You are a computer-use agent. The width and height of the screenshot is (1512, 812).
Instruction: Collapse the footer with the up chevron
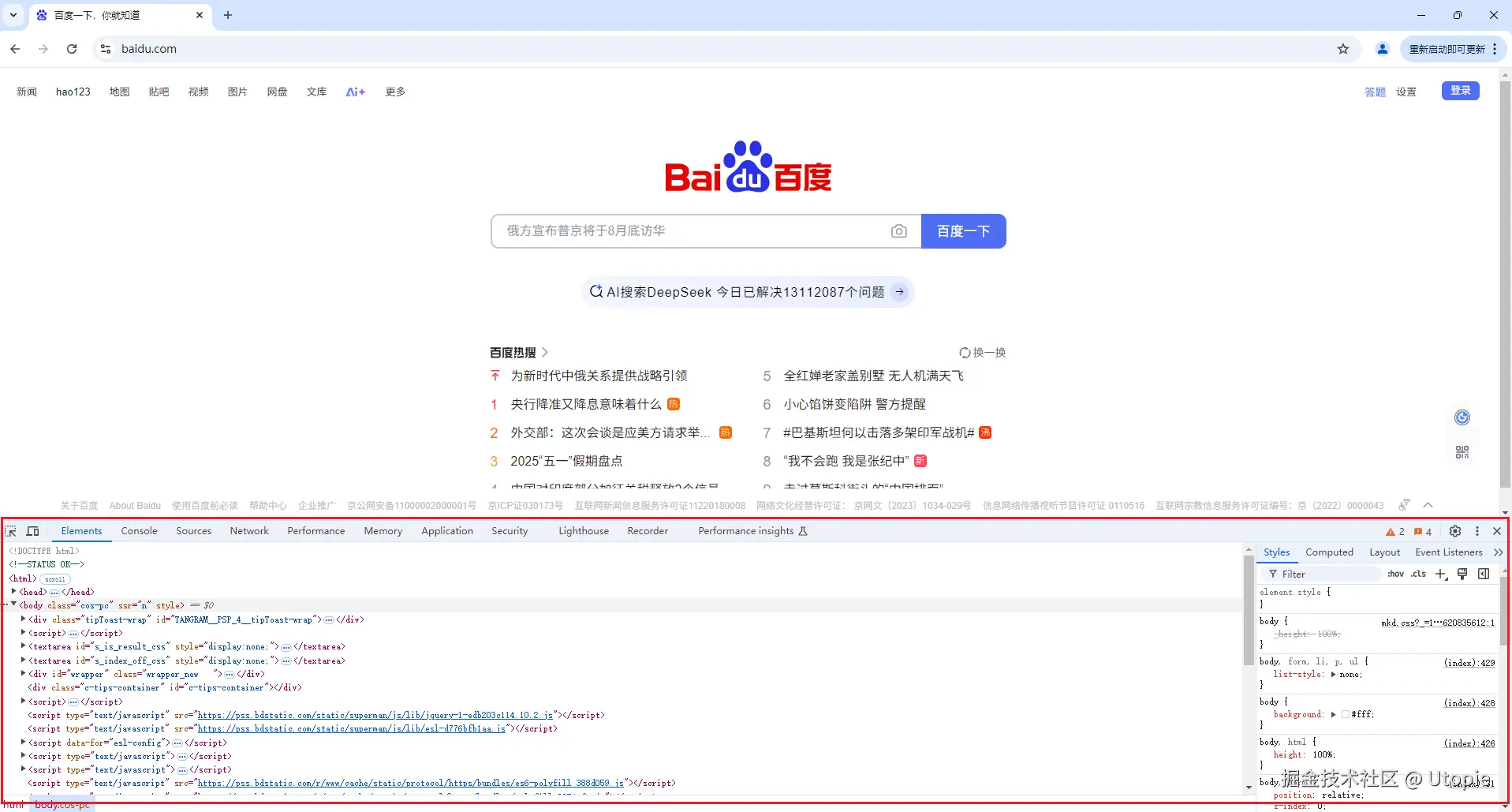pyautogui.click(x=1428, y=505)
